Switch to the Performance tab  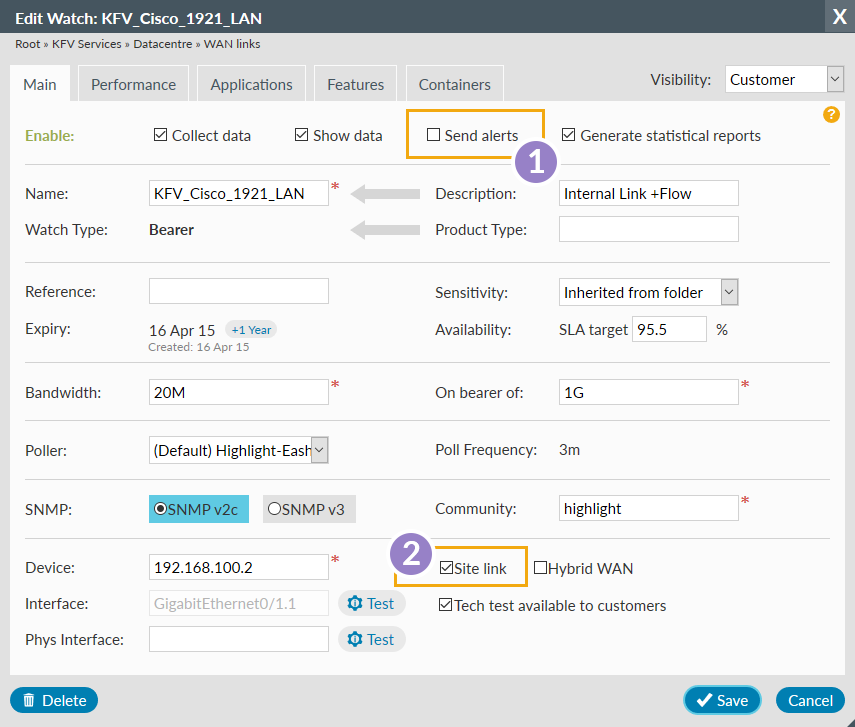(x=133, y=85)
